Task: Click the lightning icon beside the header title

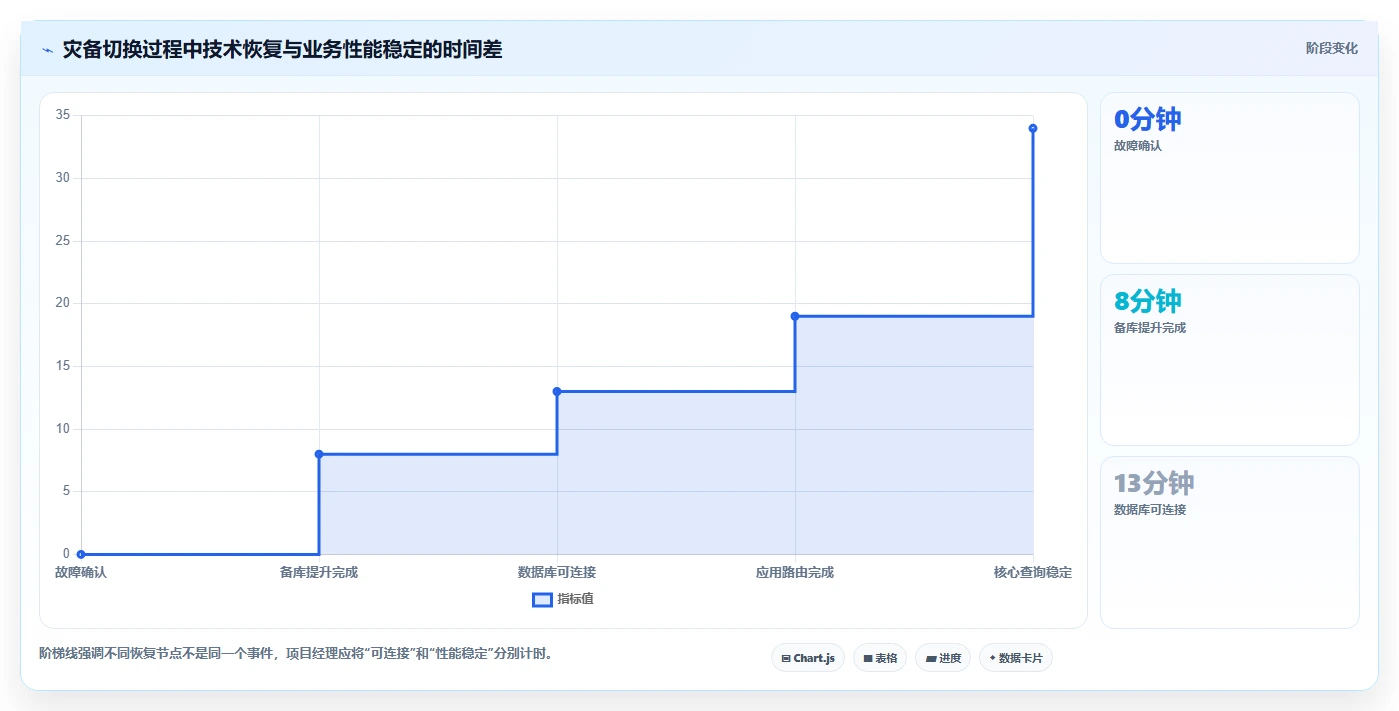Action: [x=47, y=50]
